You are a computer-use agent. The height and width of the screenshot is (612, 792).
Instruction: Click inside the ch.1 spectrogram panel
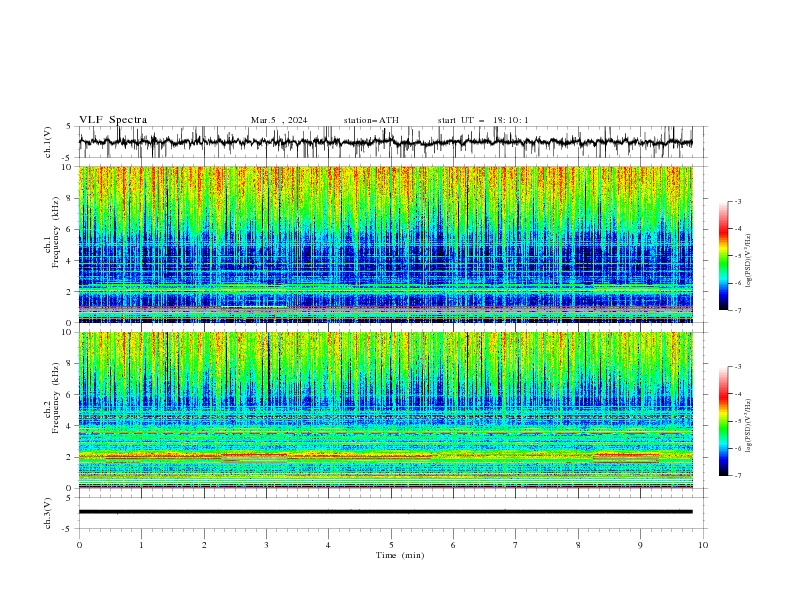click(x=385, y=244)
